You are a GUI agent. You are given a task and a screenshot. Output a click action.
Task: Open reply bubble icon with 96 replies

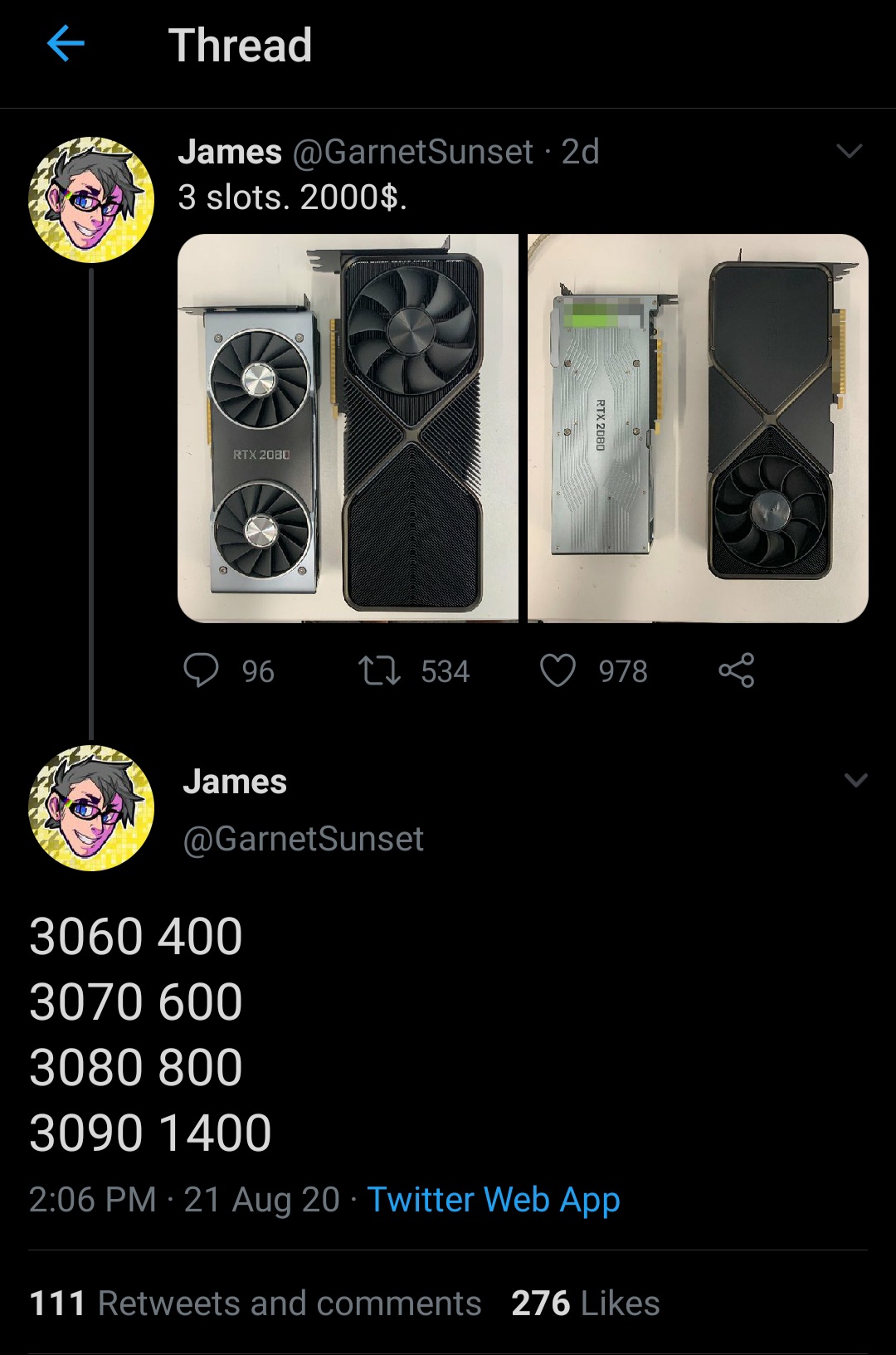click(x=202, y=670)
